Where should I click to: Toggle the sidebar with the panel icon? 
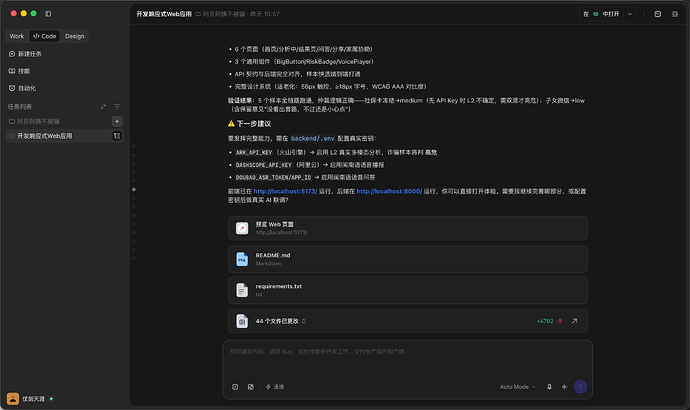click(x=48, y=14)
